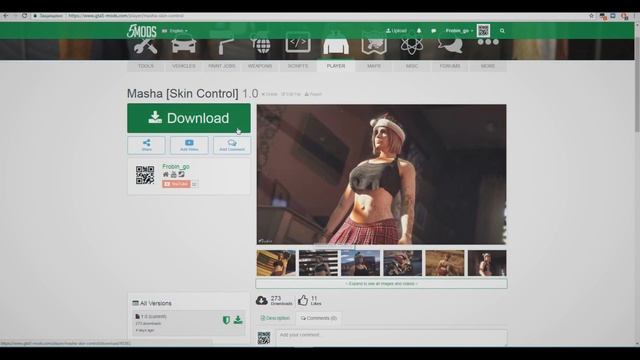
Task: Select the VEHICLES menu label
Action: [x=184, y=66]
